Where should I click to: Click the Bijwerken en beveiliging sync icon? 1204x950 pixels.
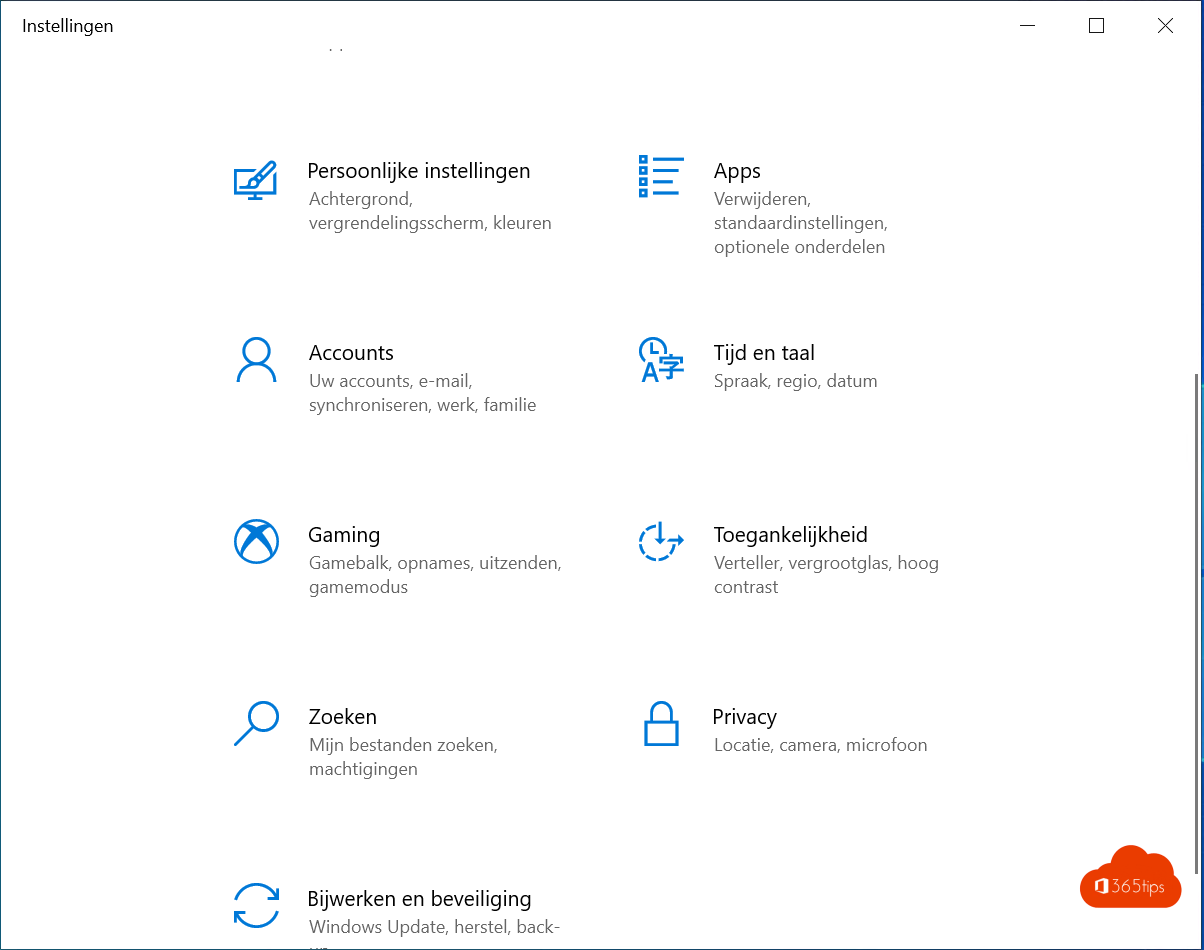pos(256,905)
